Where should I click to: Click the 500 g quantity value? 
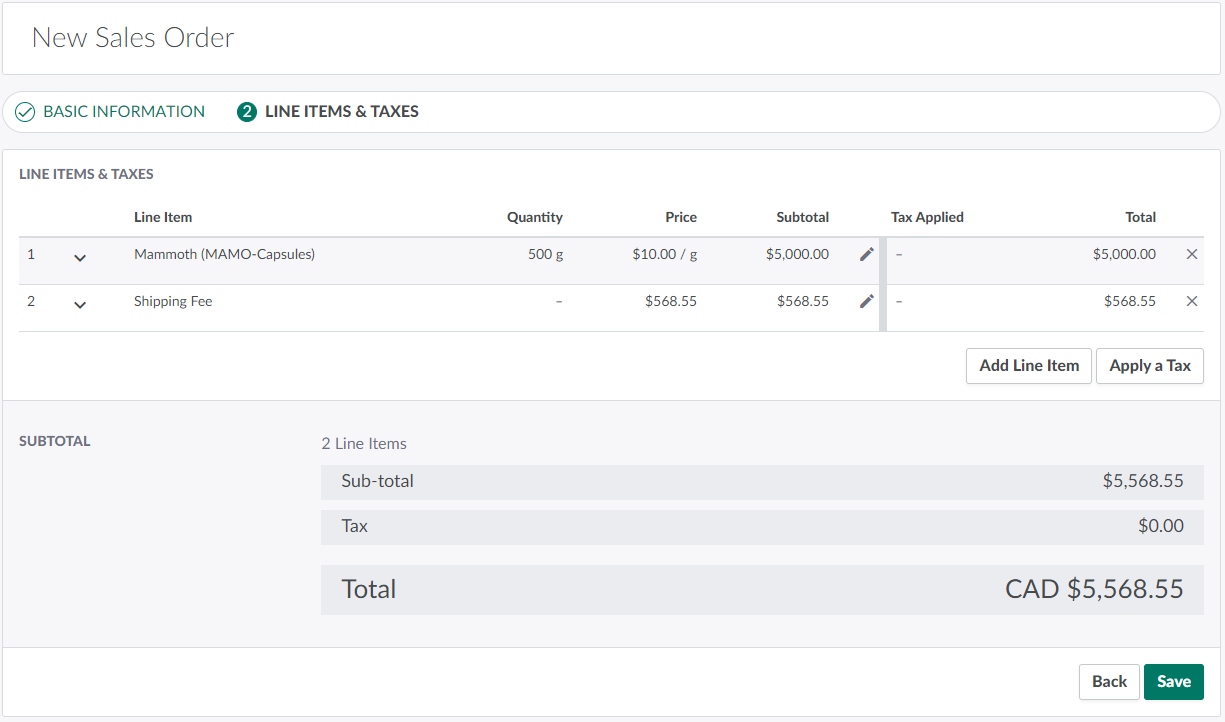click(545, 254)
